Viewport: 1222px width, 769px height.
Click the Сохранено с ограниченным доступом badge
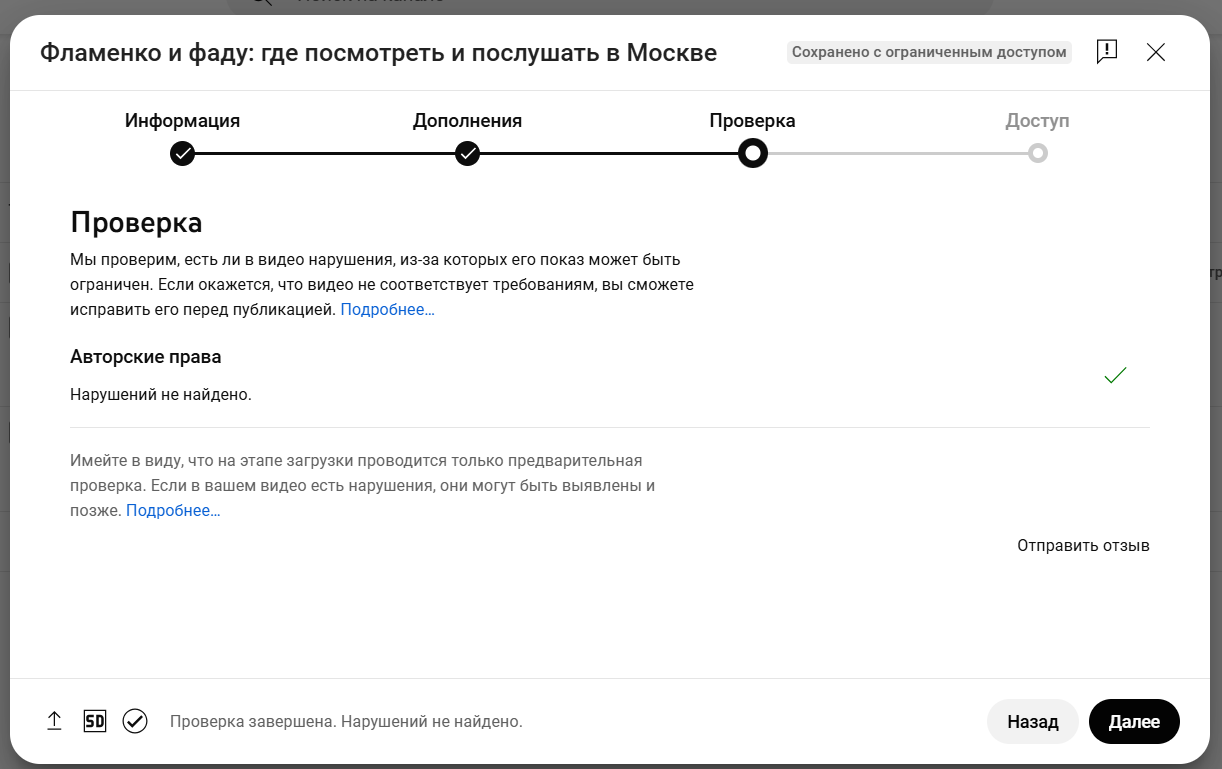point(929,52)
